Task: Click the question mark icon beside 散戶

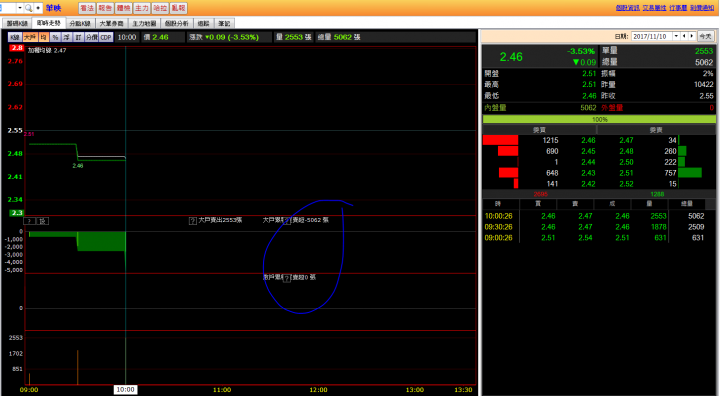Action: (x=287, y=278)
